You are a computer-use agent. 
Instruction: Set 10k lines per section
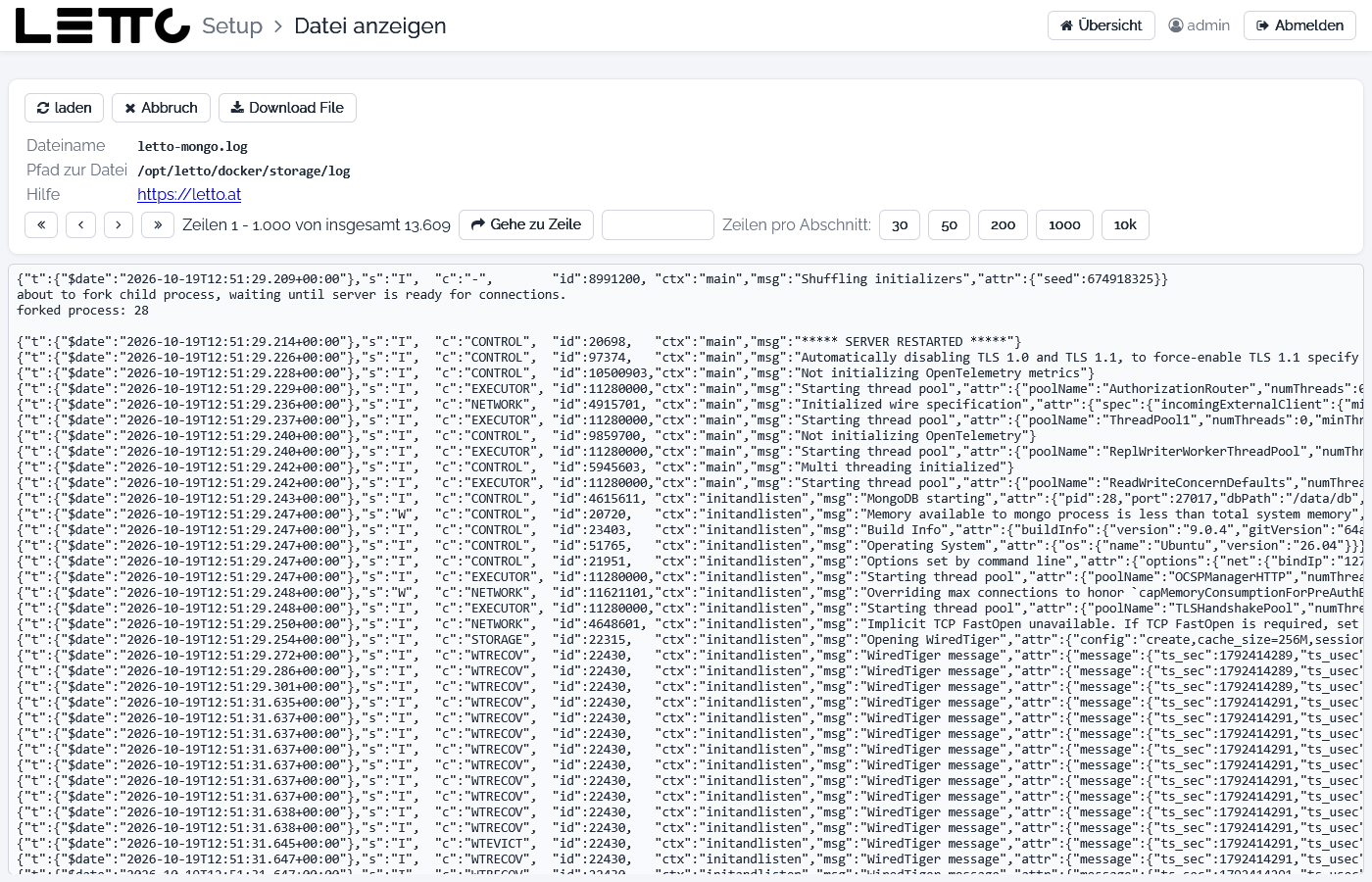1125,224
